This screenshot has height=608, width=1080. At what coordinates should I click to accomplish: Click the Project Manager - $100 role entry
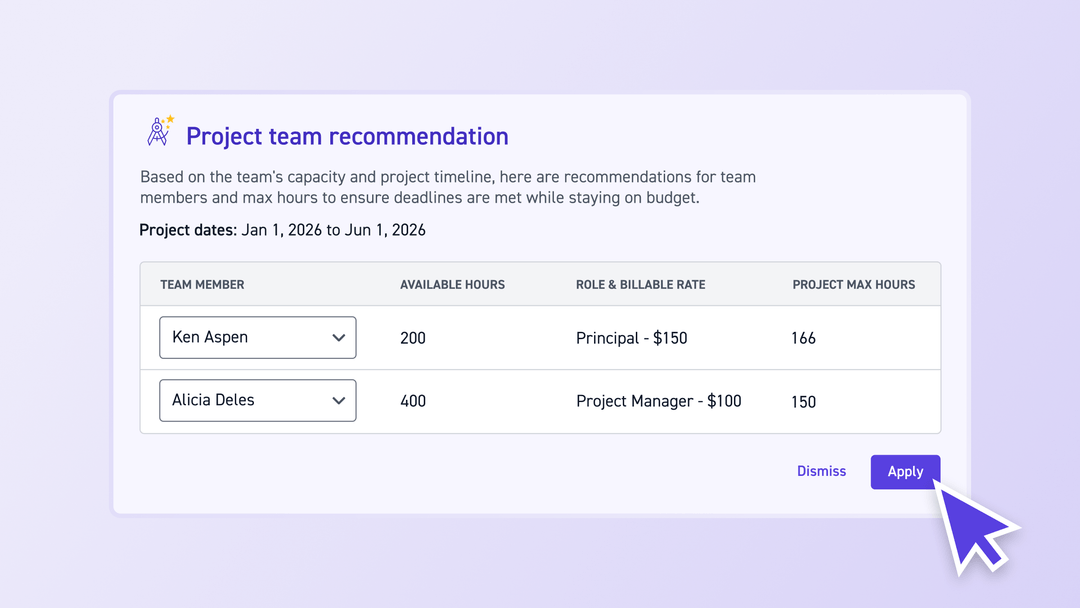pyautogui.click(x=658, y=400)
